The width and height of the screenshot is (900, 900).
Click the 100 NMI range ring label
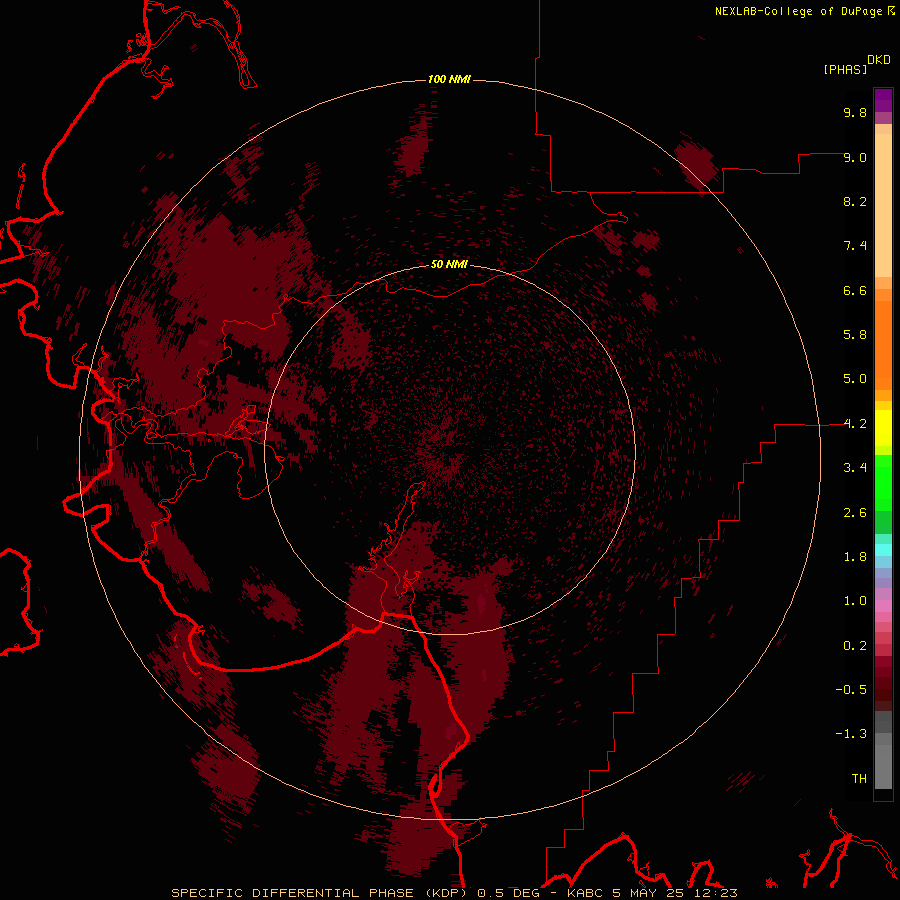[449, 79]
